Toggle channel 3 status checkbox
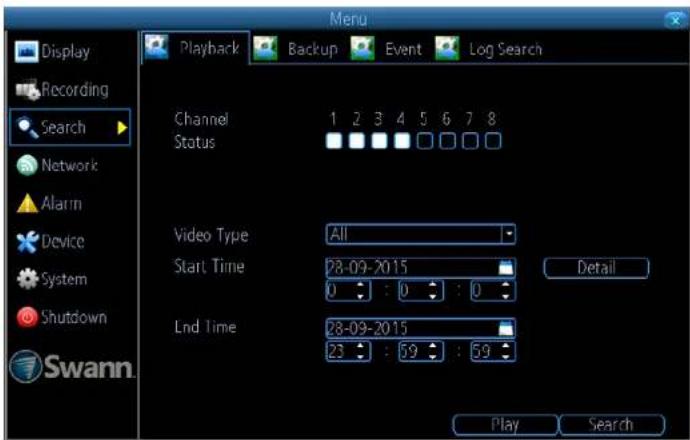 tap(379, 141)
